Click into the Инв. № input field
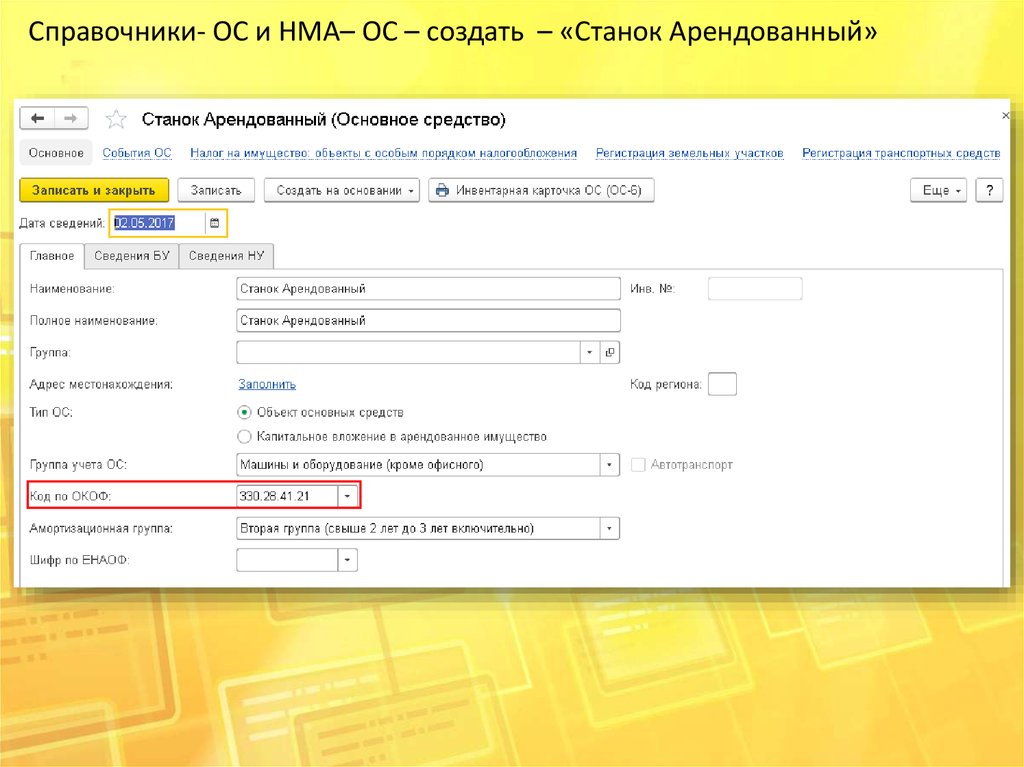 pos(754,289)
